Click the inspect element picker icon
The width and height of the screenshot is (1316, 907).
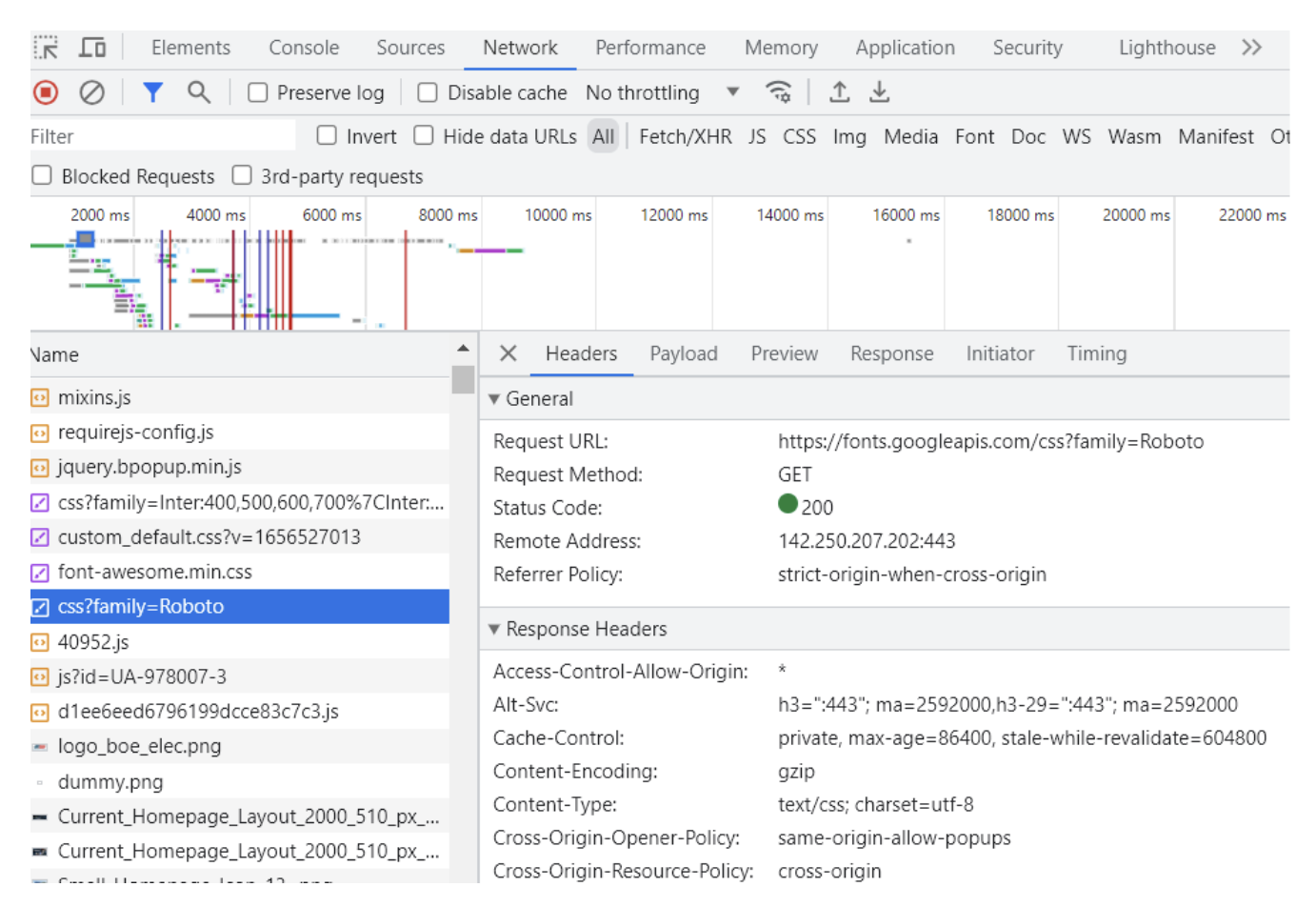pos(46,48)
